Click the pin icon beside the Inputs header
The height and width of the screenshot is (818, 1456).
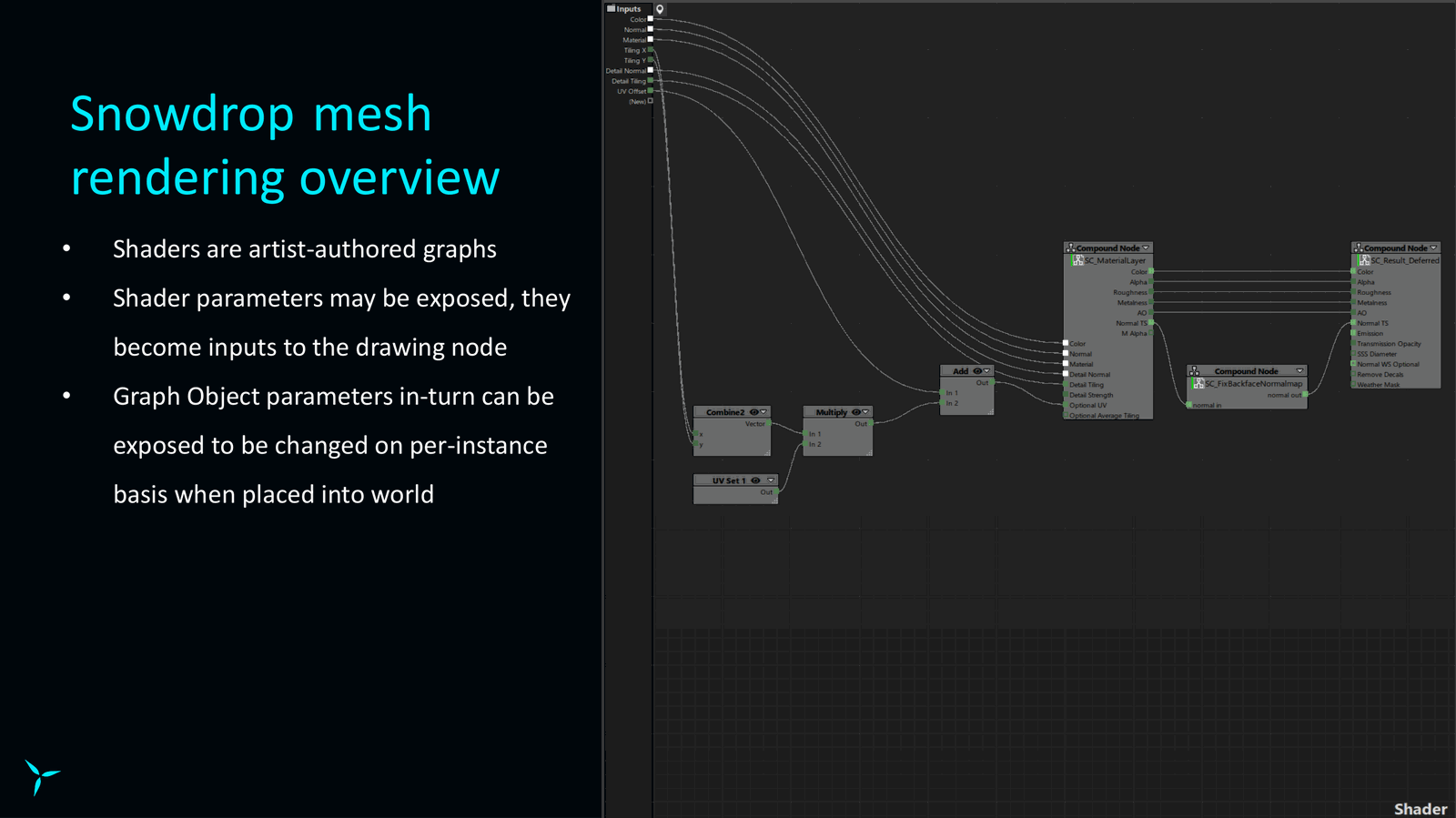(x=660, y=9)
